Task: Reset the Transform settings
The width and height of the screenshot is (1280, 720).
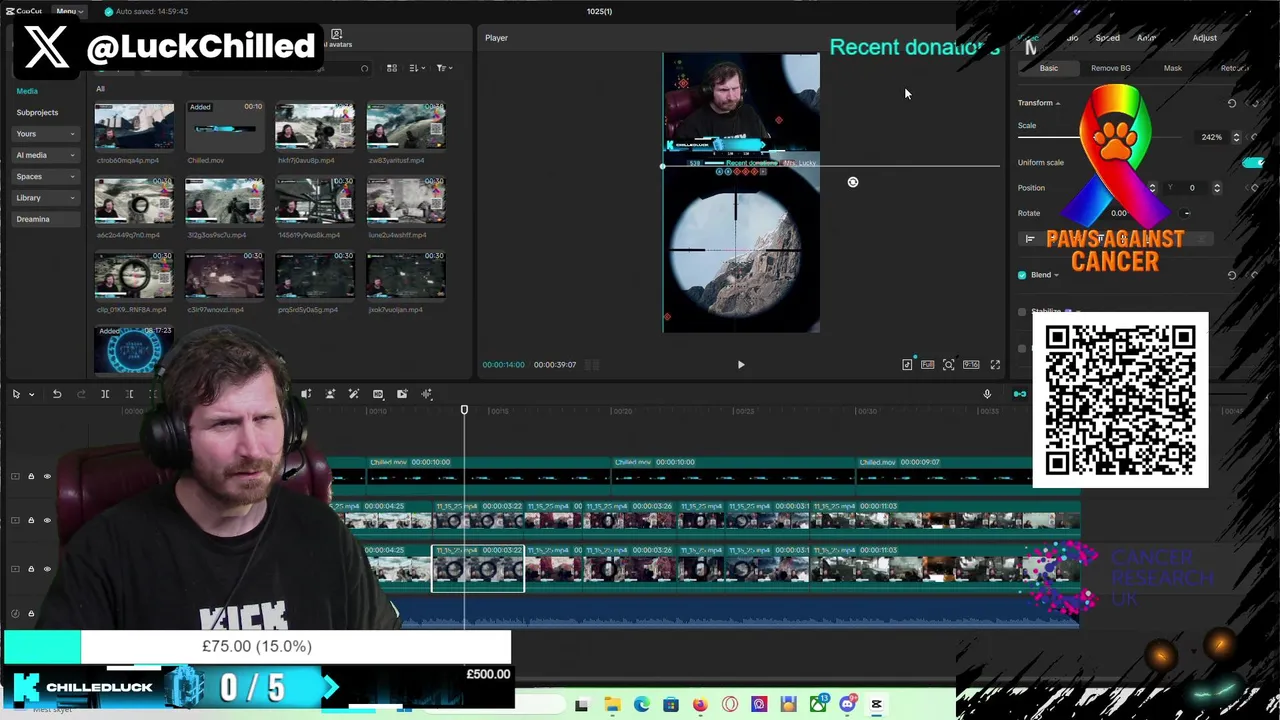Action: (x=1232, y=103)
